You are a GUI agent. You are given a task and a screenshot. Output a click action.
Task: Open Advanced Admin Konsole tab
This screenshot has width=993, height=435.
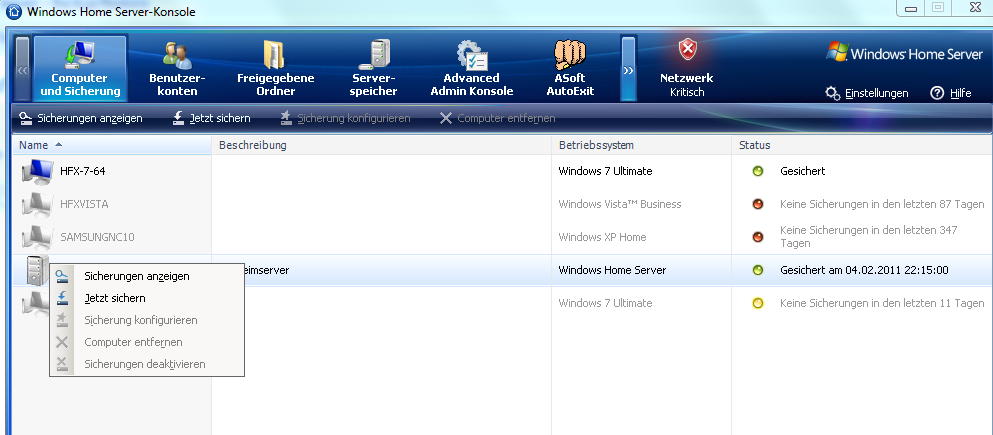(471, 68)
